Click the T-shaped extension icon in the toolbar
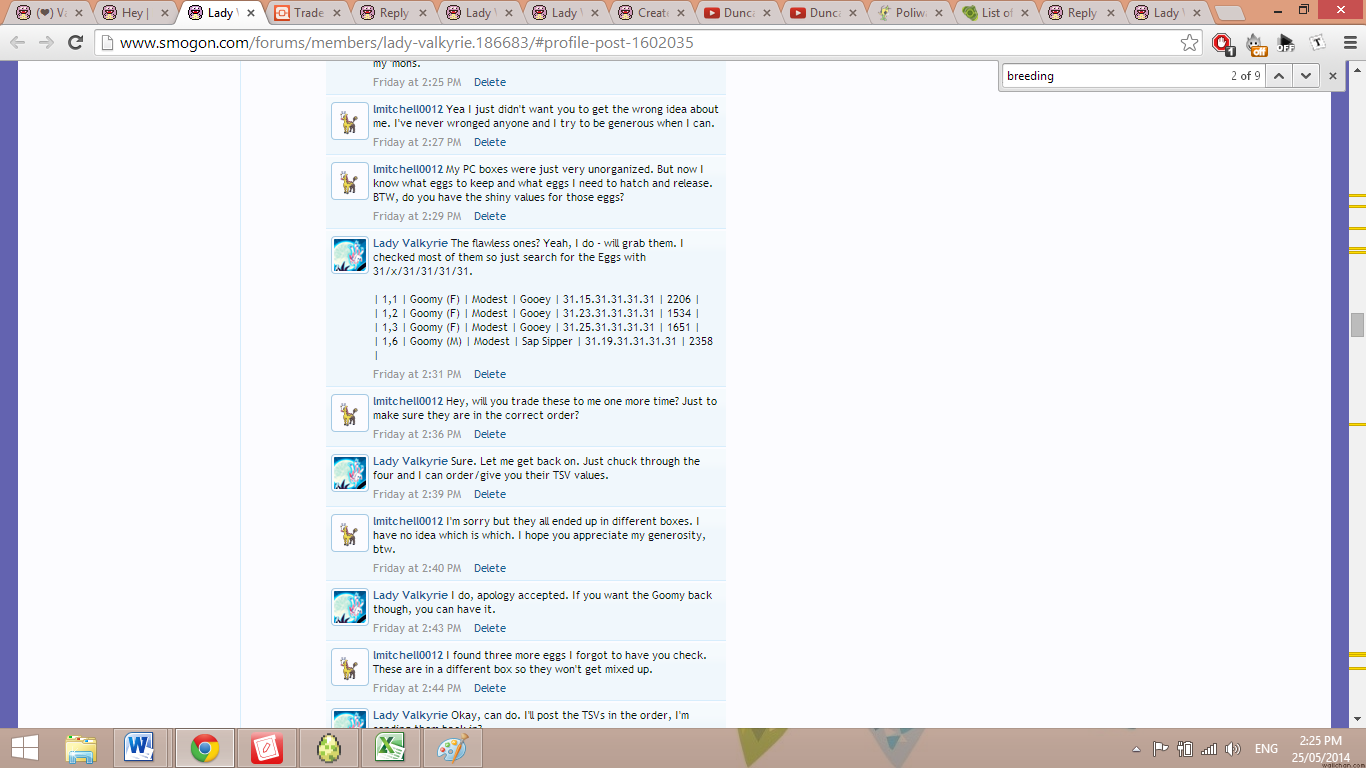This screenshot has width=1366, height=768. 1318,42
